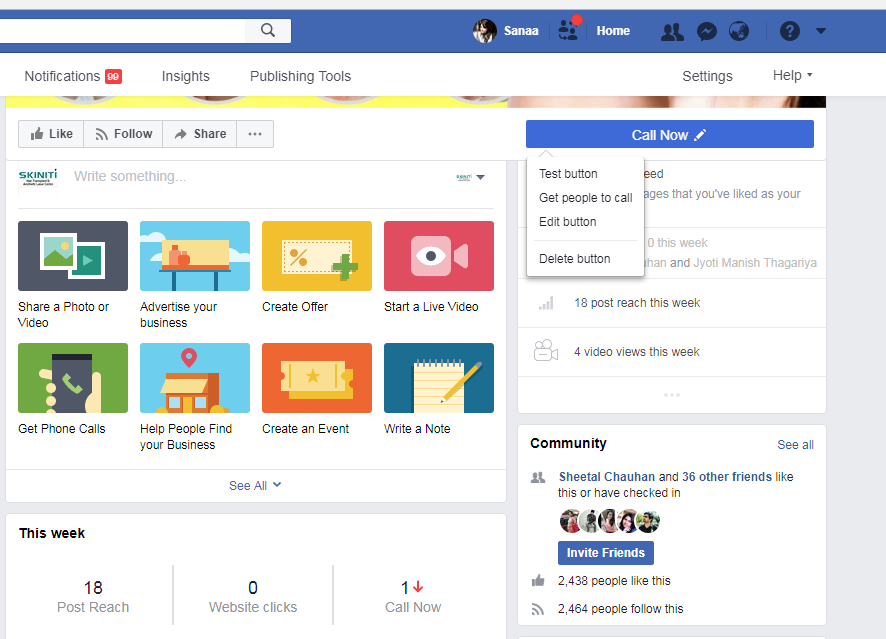Open the Post Reach statistic

93,597
